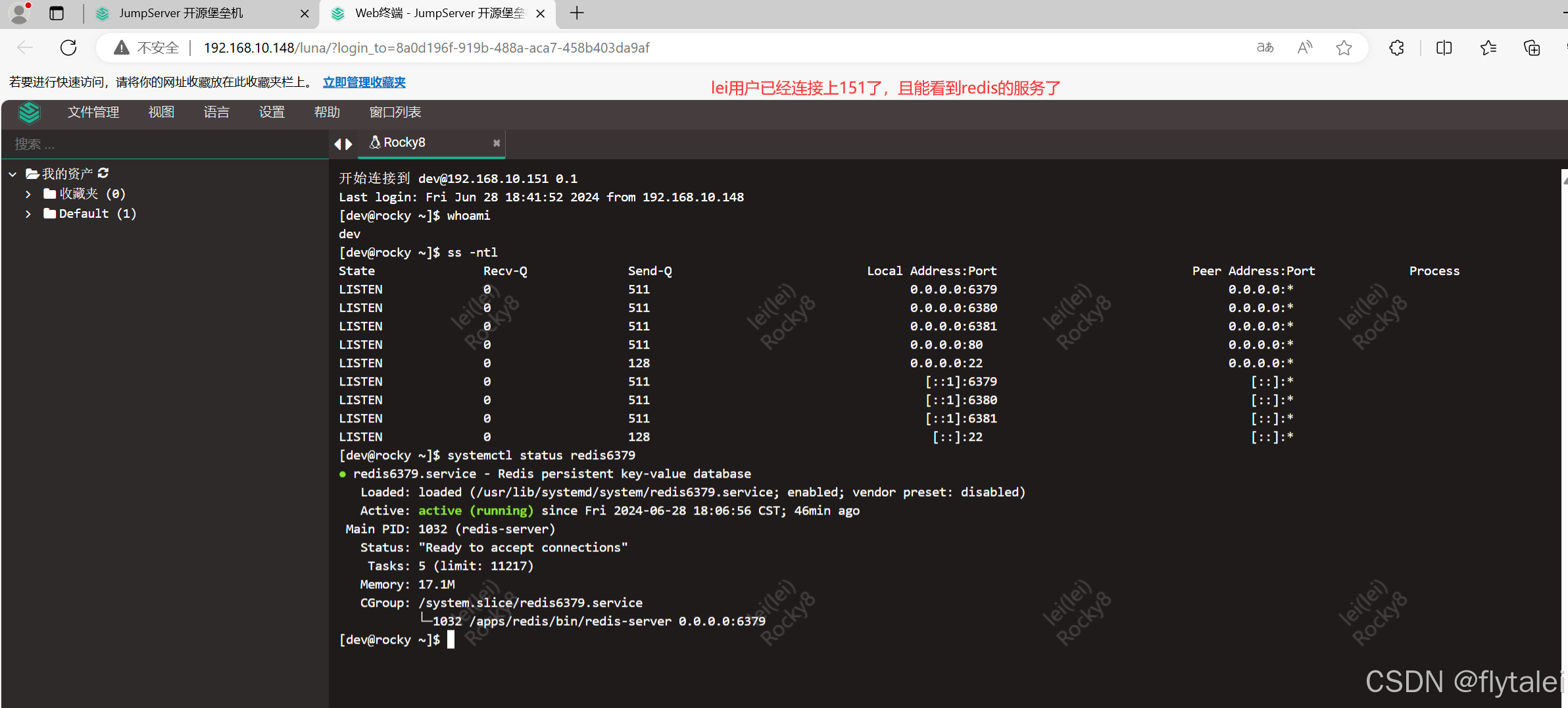
Task: Open the browser extensions puzzle icon
Action: point(1396,47)
